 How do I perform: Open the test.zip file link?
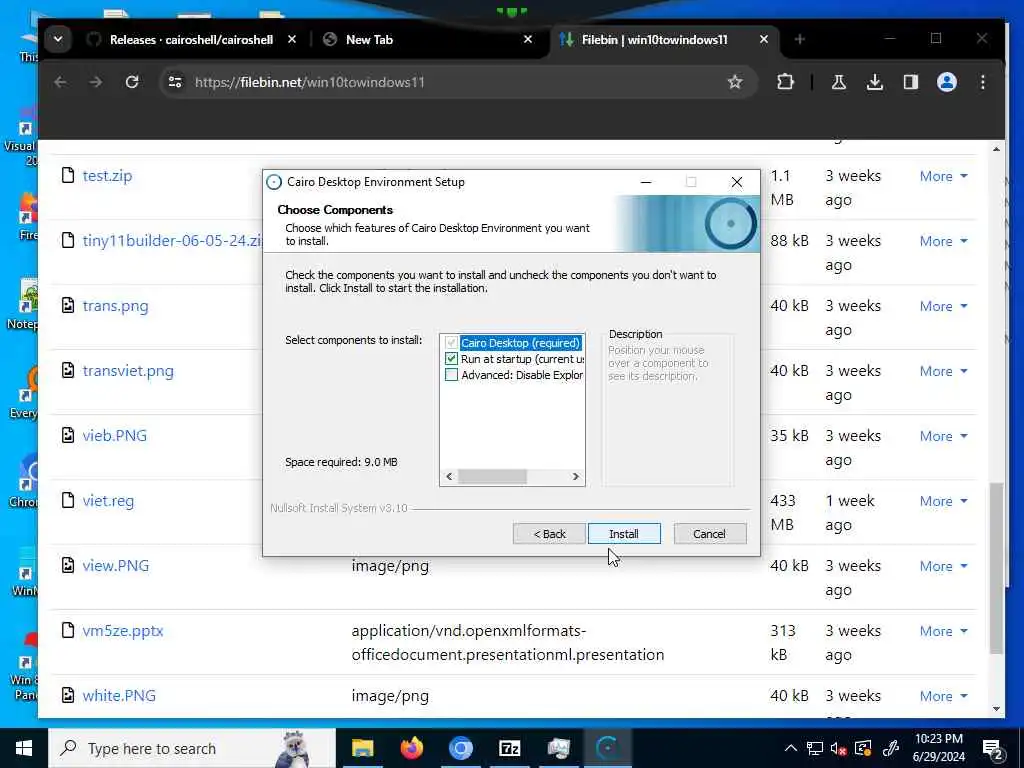tap(107, 176)
